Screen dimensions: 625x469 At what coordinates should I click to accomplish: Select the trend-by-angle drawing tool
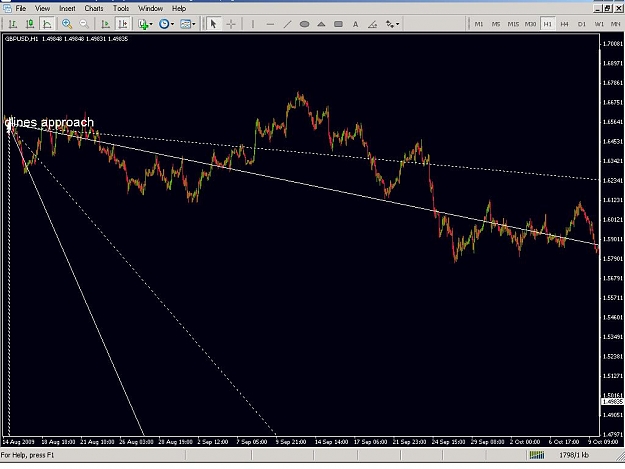372,24
